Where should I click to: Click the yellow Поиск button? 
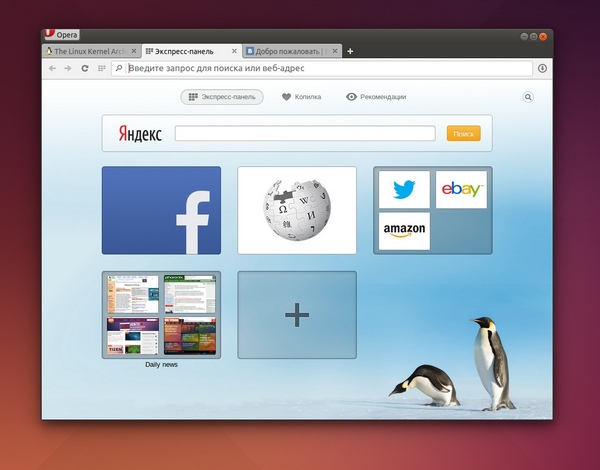[x=463, y=134]
